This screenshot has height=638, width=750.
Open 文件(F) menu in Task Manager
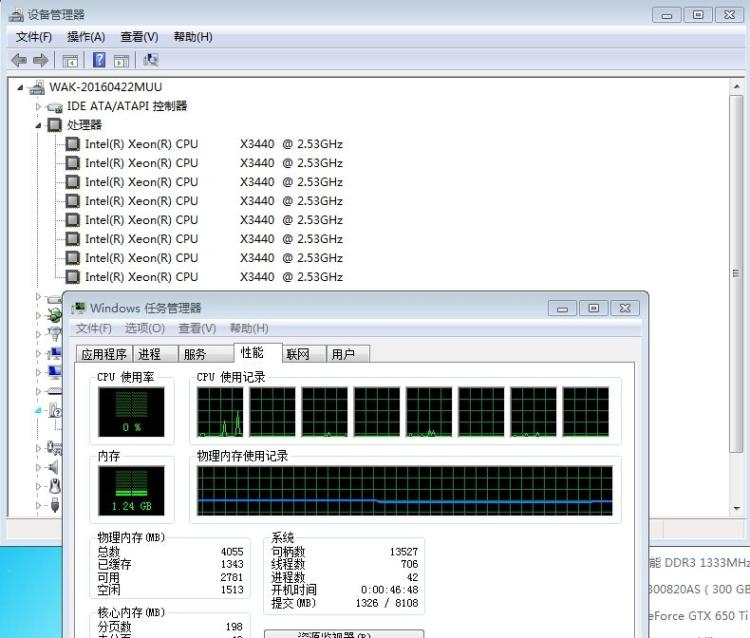[x=93, y=329]
